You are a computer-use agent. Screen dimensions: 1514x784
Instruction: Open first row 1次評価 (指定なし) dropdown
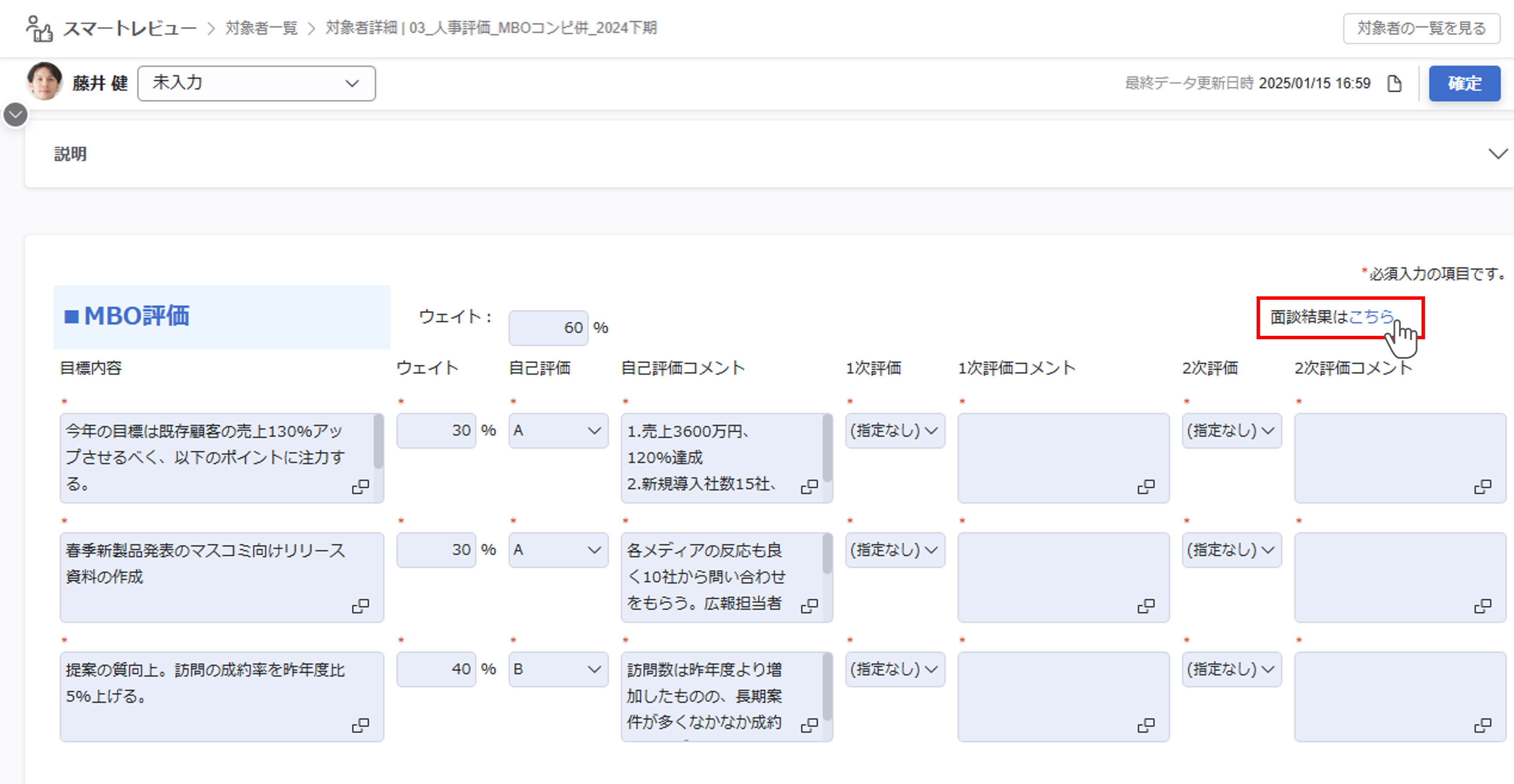(895, 430)
